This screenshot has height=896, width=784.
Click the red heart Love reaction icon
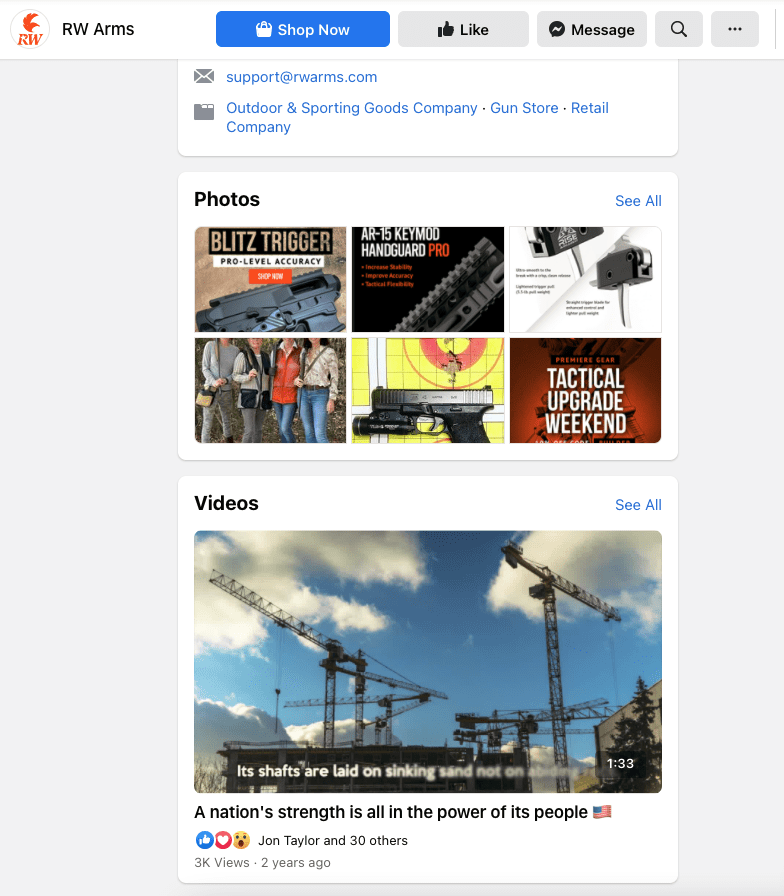[223, 840]
